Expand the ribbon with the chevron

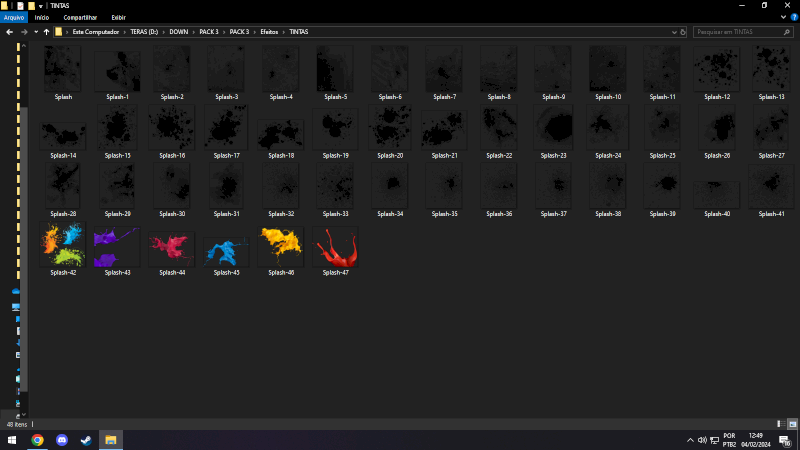point(783,17)
